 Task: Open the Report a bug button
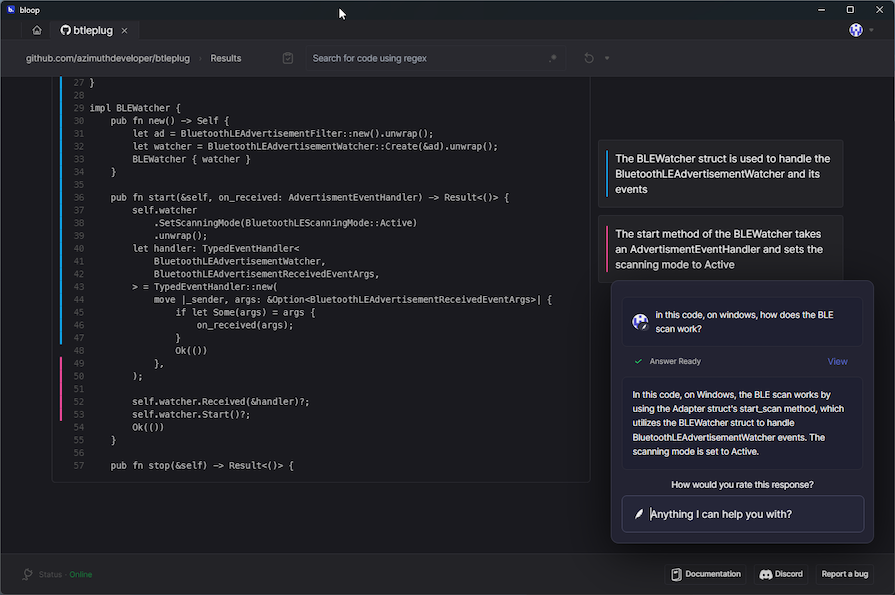click(845, 574)
